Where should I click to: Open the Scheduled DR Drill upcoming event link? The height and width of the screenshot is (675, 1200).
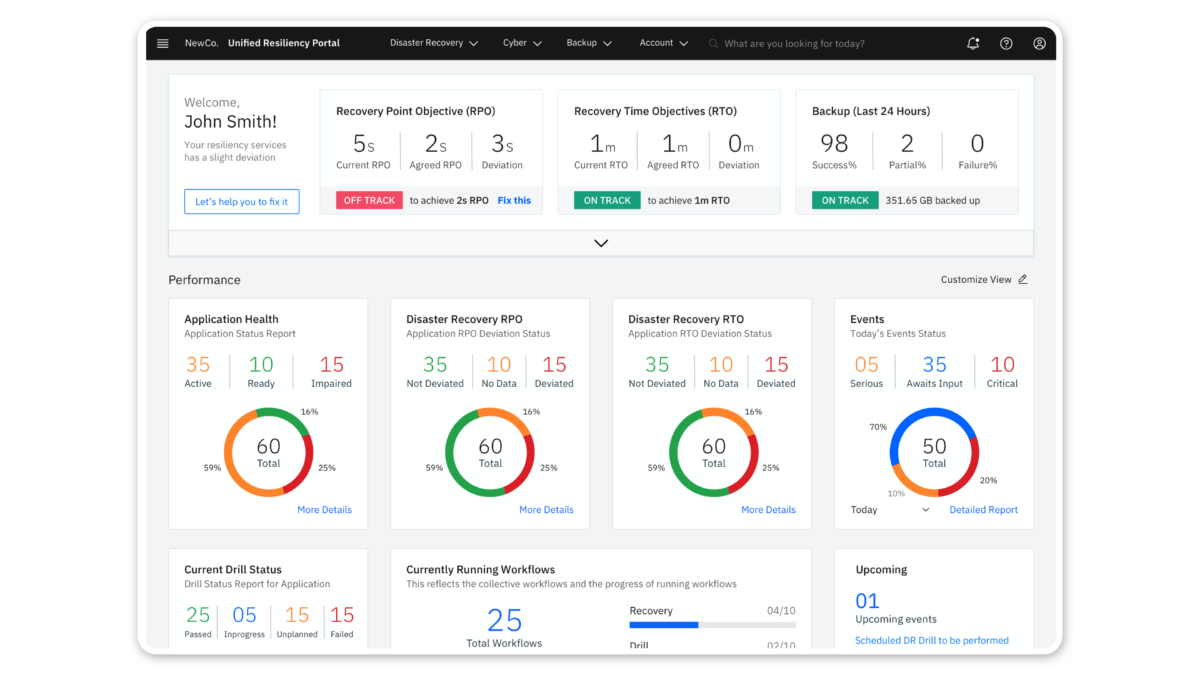point(931,640)
